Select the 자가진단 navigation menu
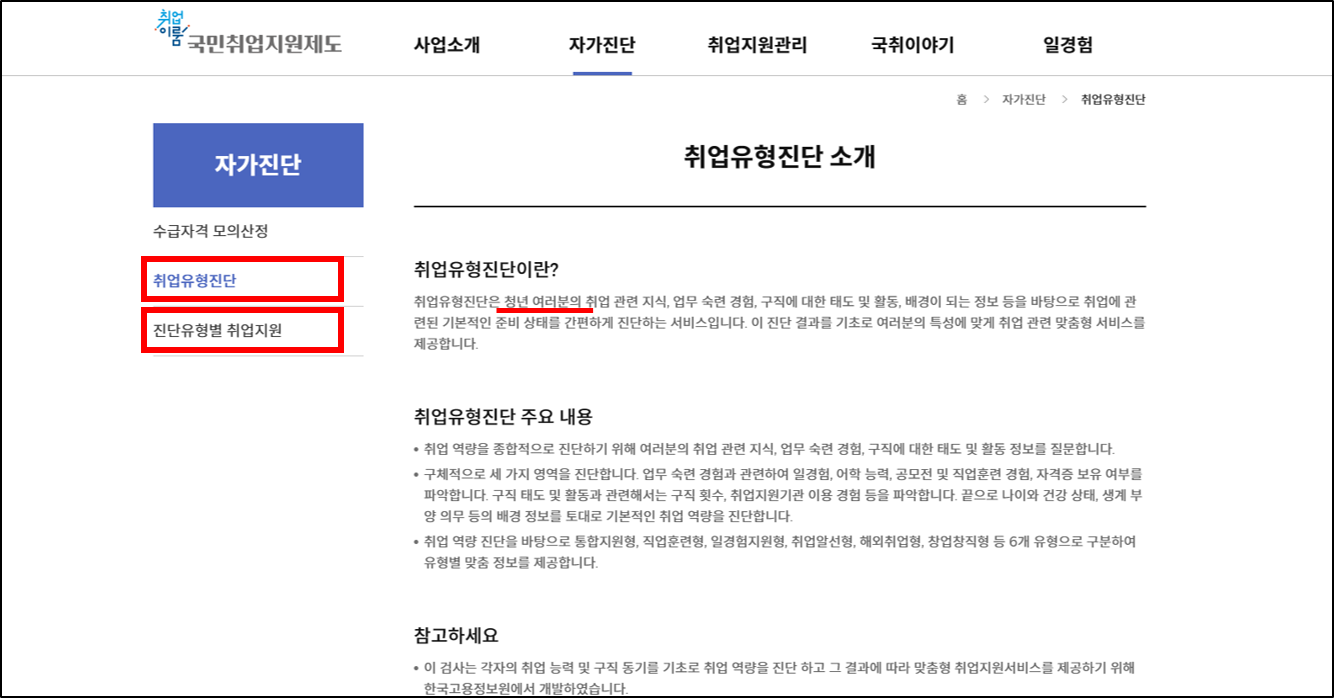 (x=600, y=44)
